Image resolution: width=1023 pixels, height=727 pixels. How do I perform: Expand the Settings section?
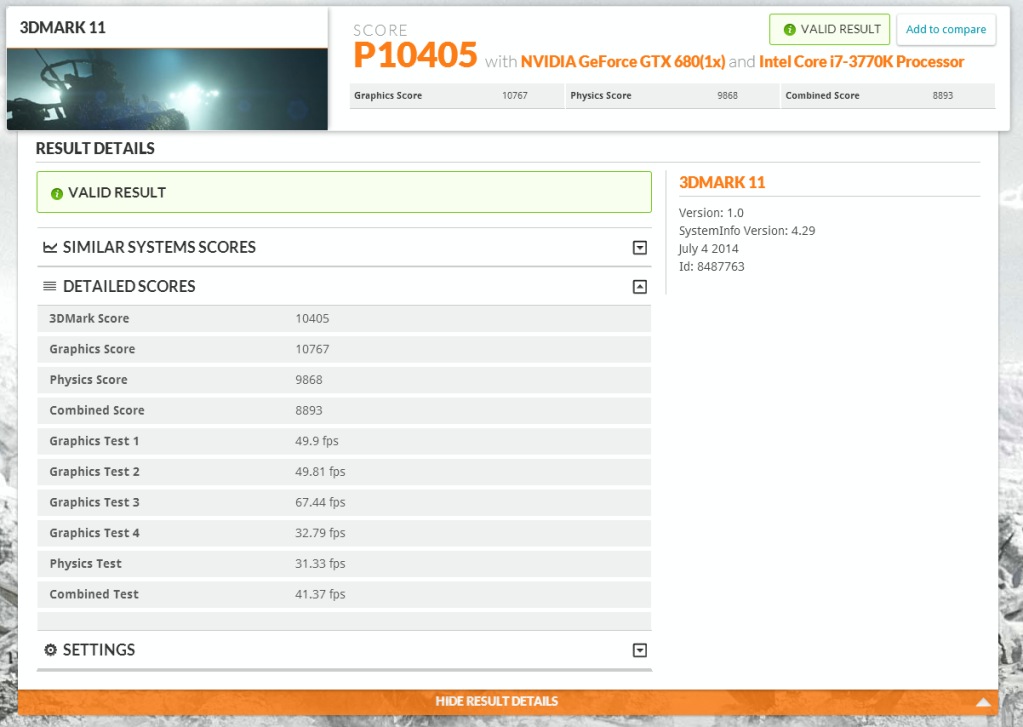[640, 651]
